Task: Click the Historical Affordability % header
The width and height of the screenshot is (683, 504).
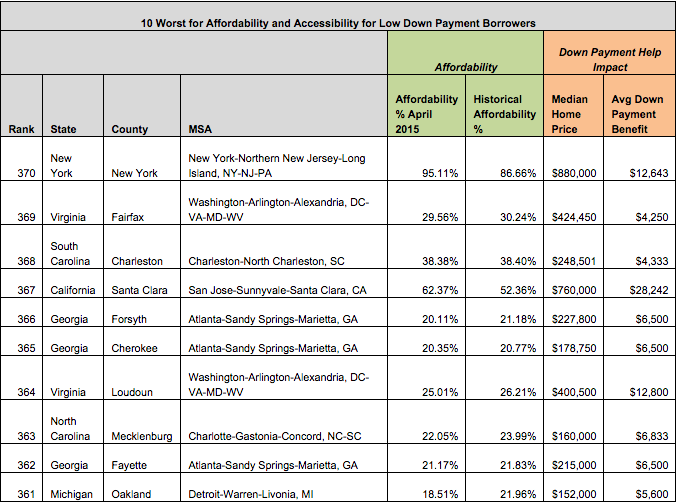Action: pos(504,114)
